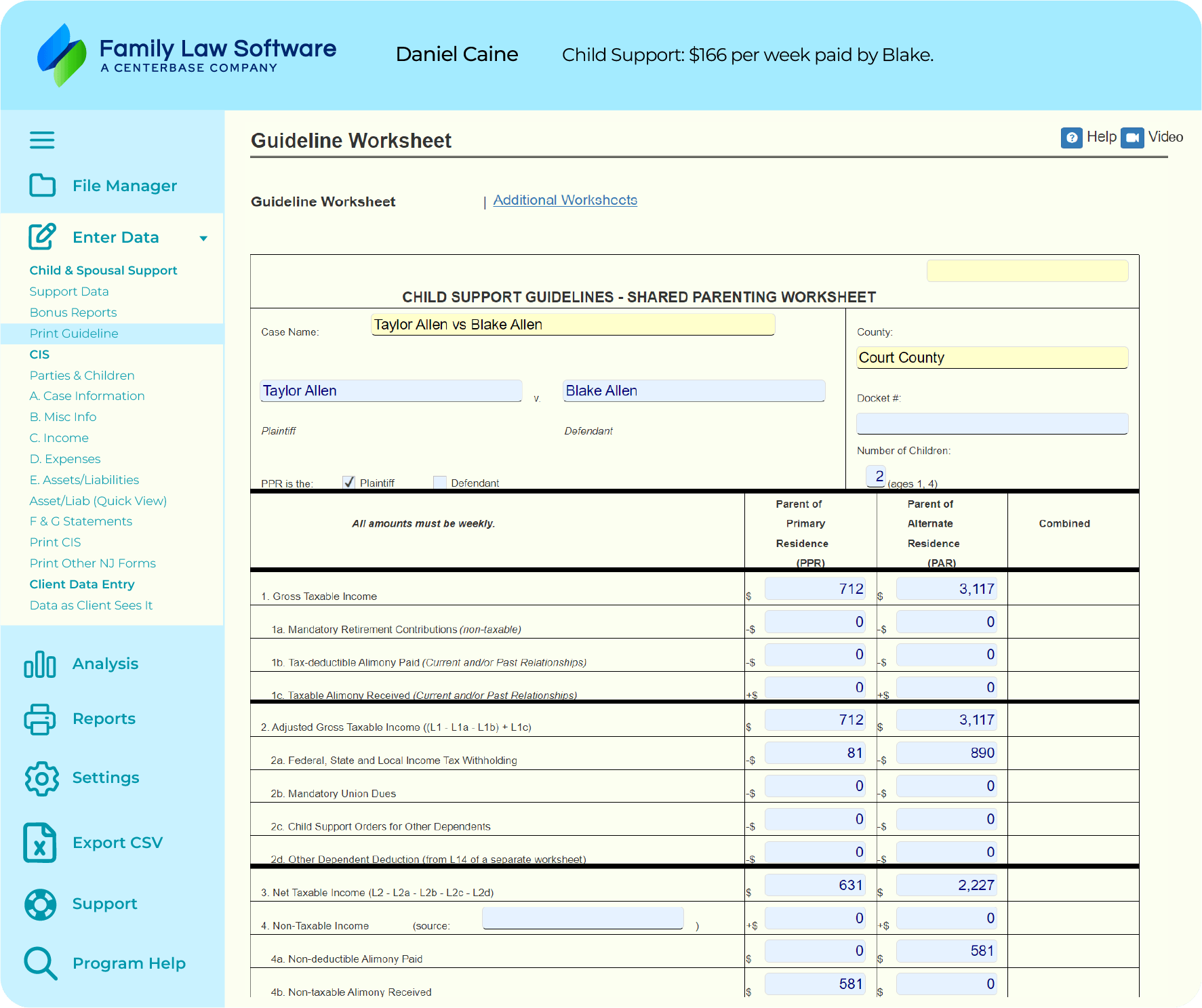Click the hamburger menu icon
The image size is (1202, 1008).
click(42, 140)
